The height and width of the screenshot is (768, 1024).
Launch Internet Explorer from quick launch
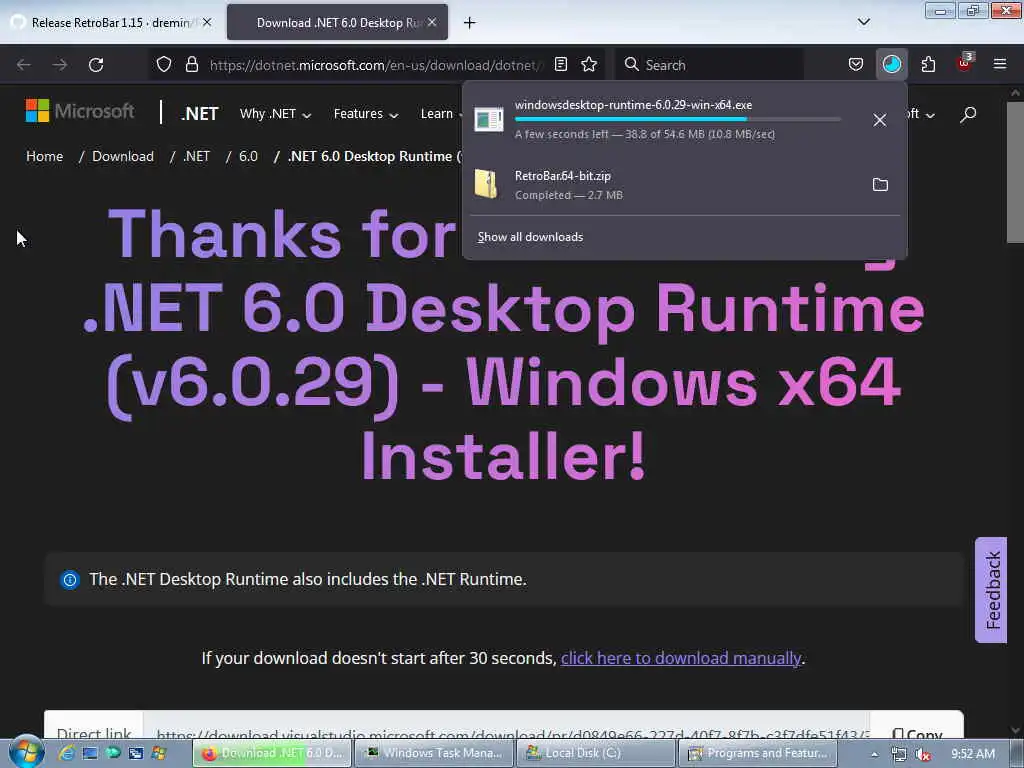(x=66, y=753)
